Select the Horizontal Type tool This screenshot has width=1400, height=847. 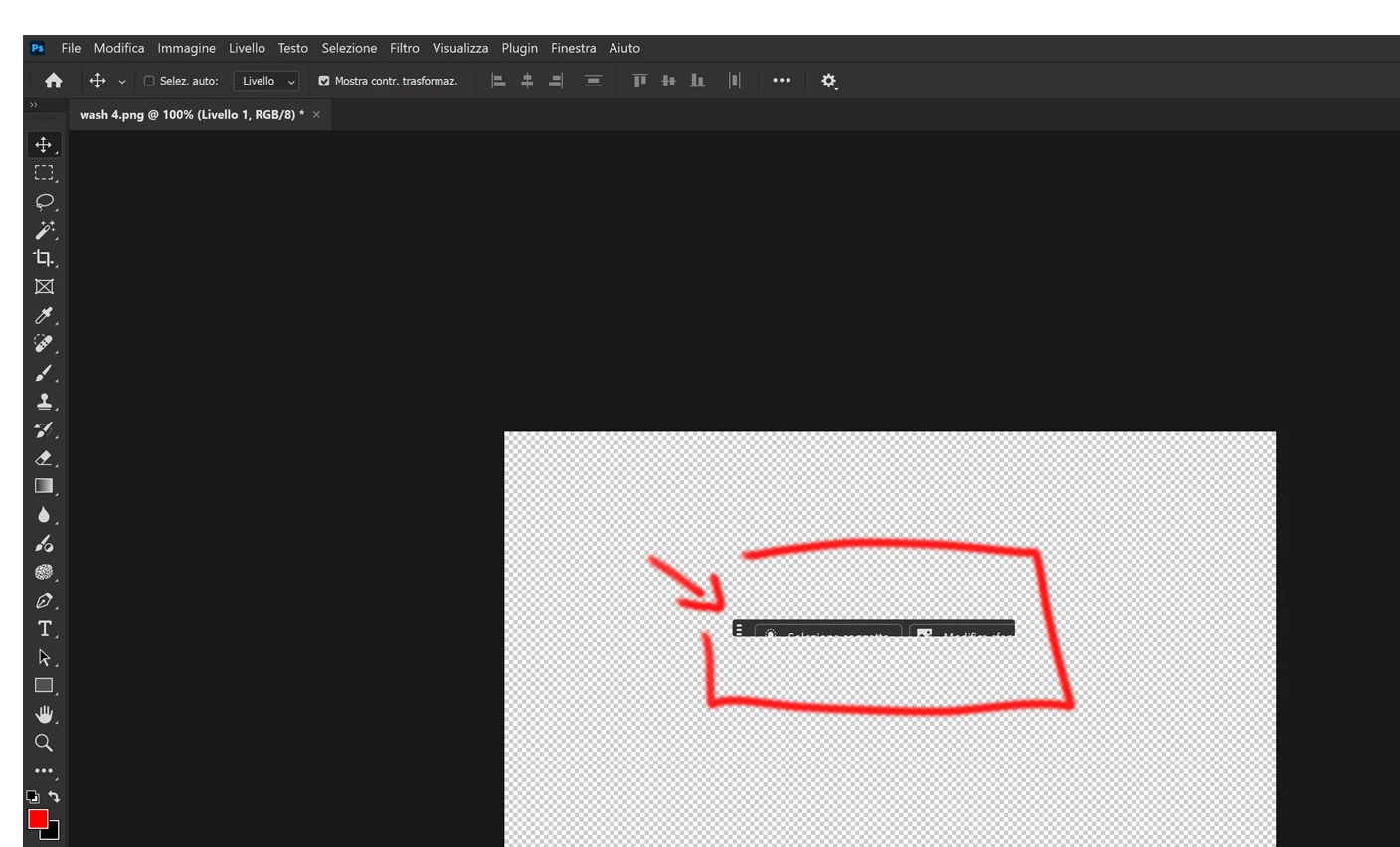[44, 629]
